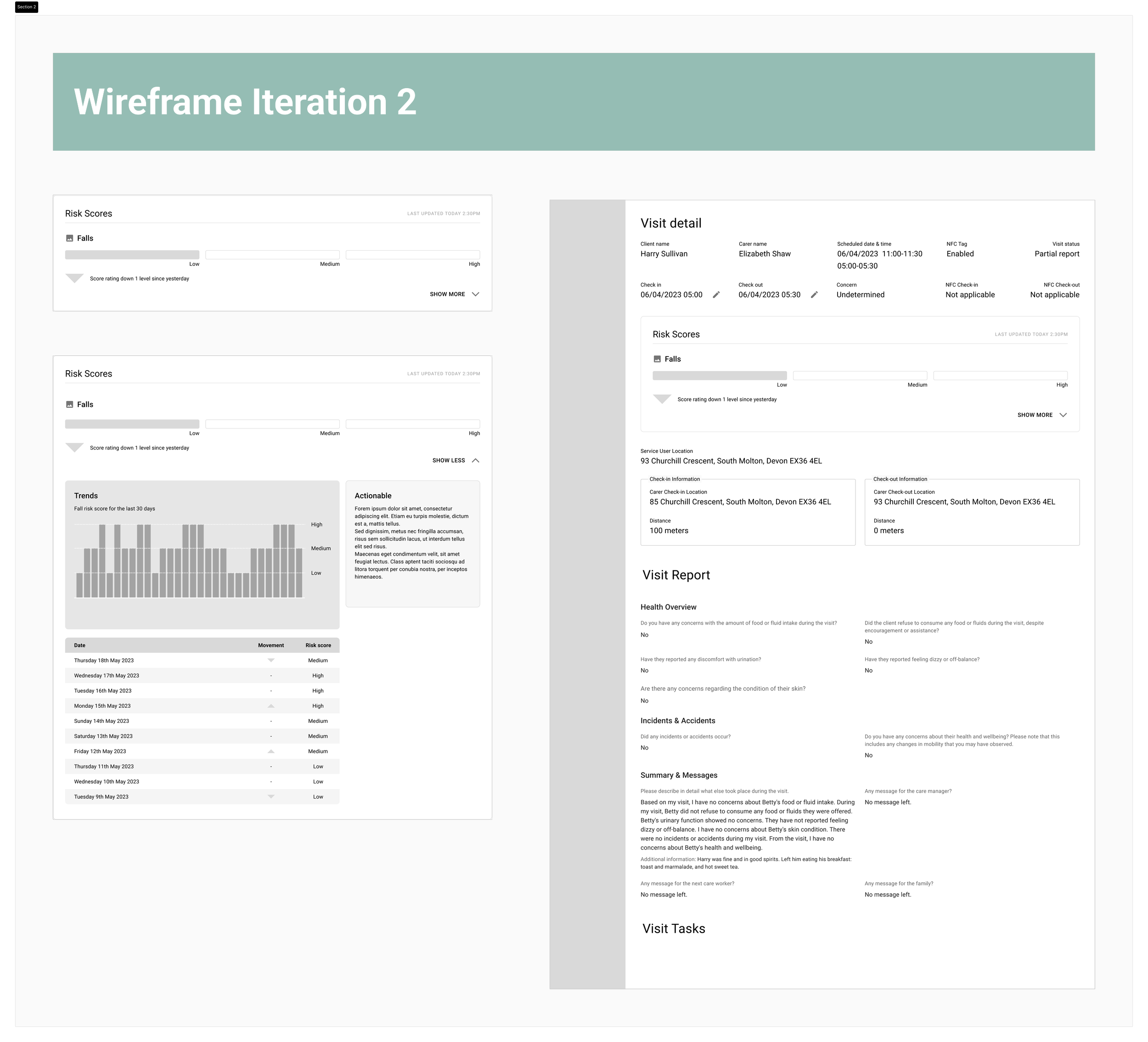This screenshot has width=1148, height=1042.
Task: Click the Risk score column header
Action: 318,645
